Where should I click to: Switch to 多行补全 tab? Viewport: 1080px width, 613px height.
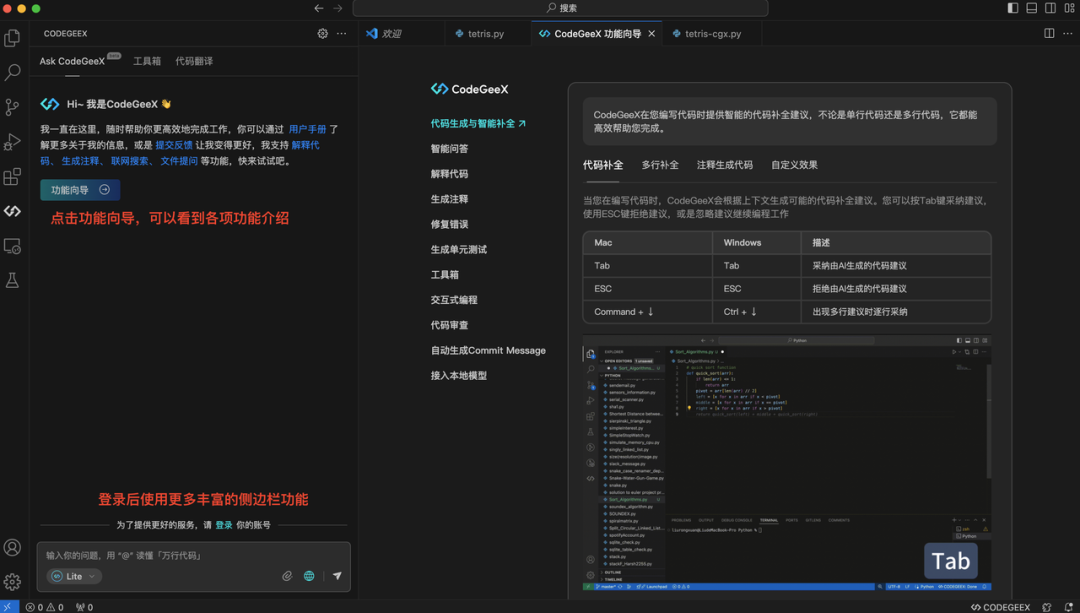(660, 165)
